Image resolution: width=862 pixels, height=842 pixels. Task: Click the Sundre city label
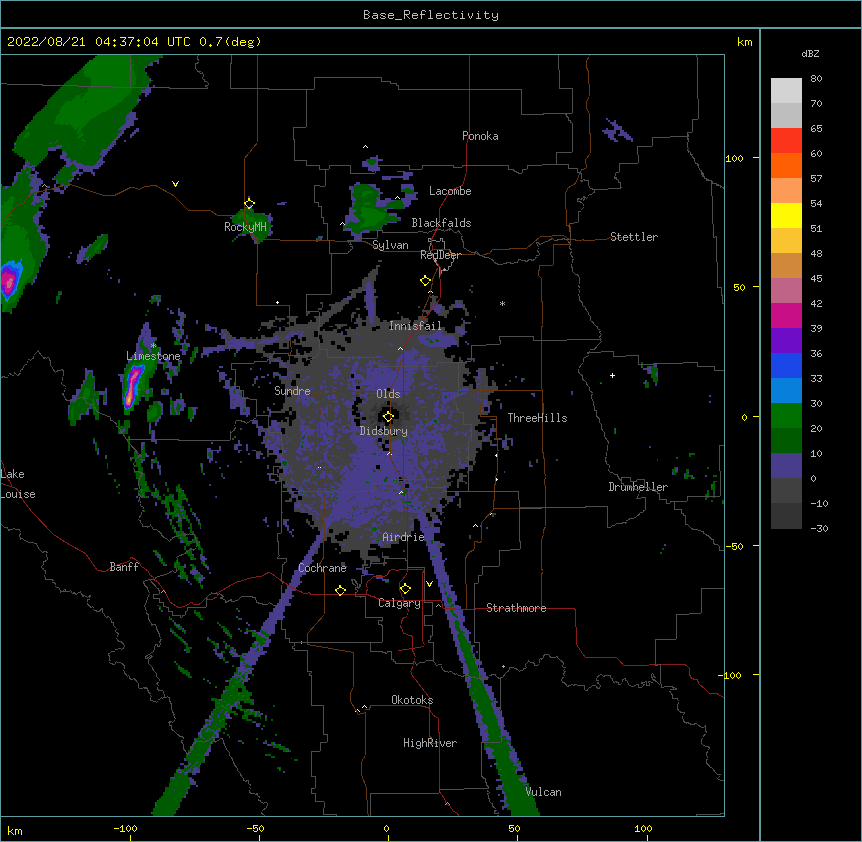coord(292,391)
